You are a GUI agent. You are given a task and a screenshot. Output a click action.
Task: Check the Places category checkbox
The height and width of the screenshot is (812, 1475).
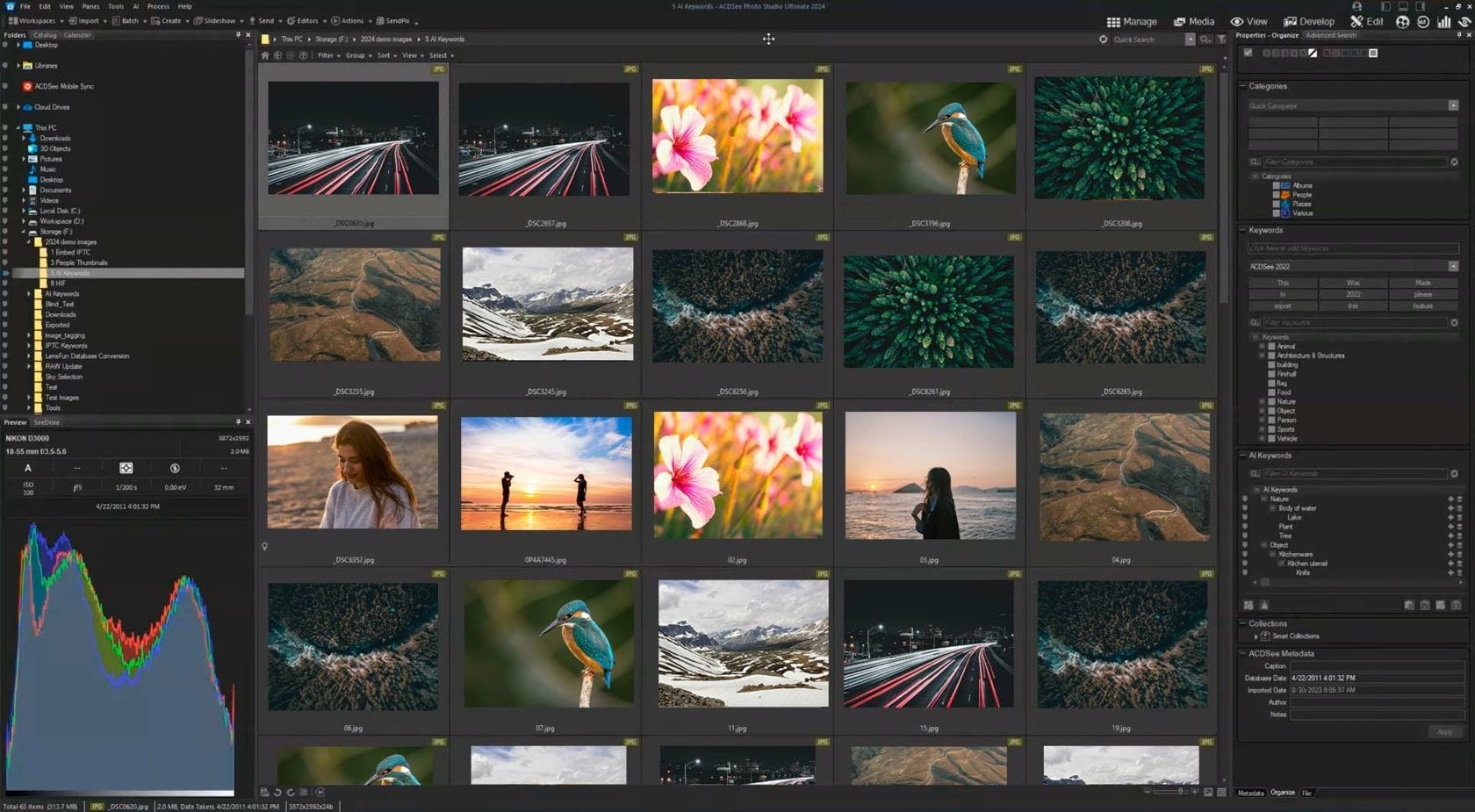(1276, 204)
